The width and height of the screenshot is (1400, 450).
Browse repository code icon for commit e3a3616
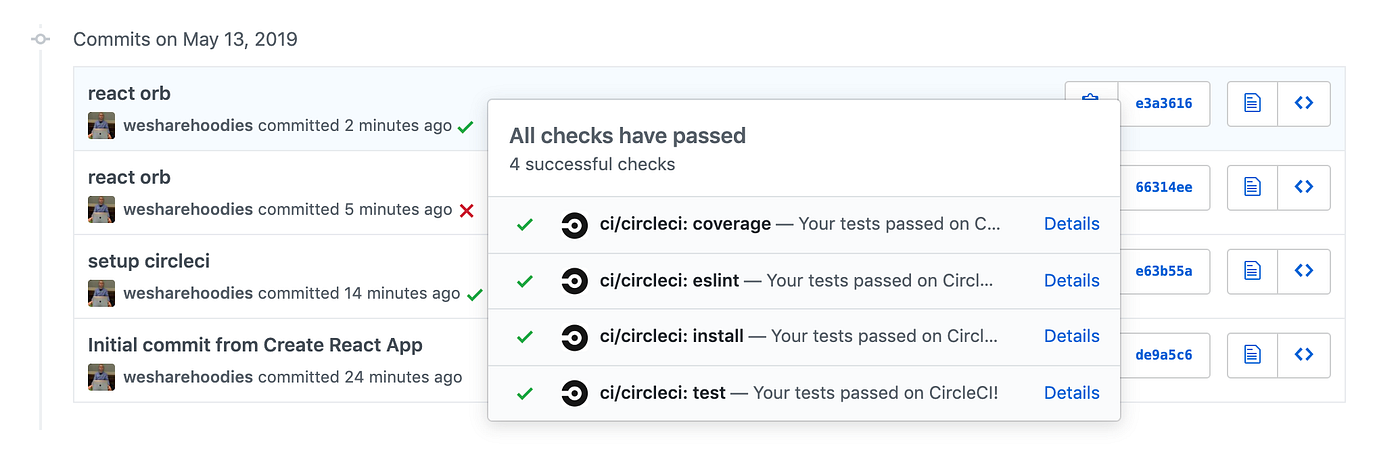[1304, 103]
